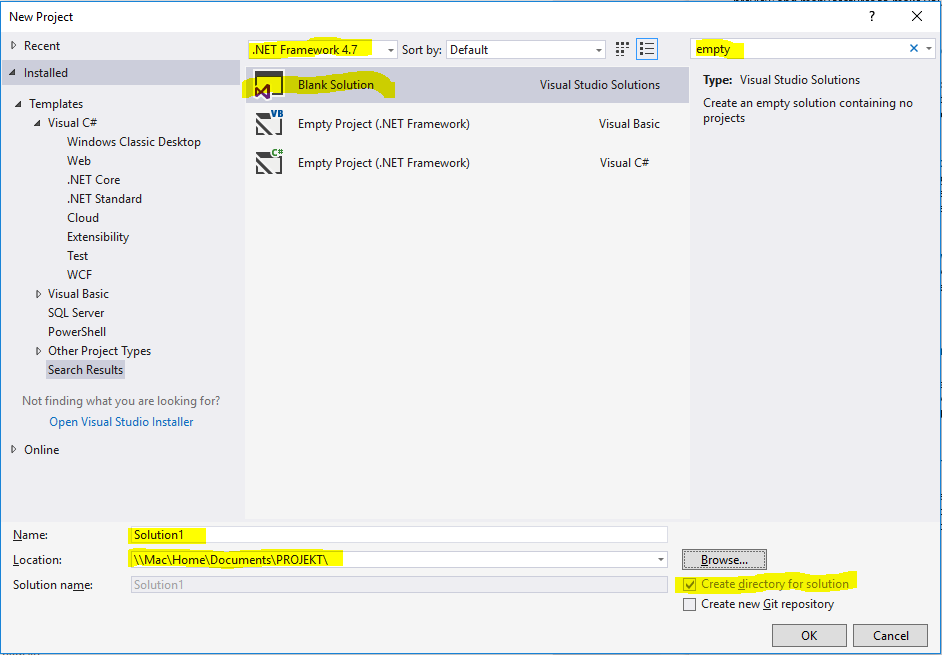Viewport: 942px width, 655px height.
Task: Open the Location path dropdown arrow
Action: [x=660, y=560]
